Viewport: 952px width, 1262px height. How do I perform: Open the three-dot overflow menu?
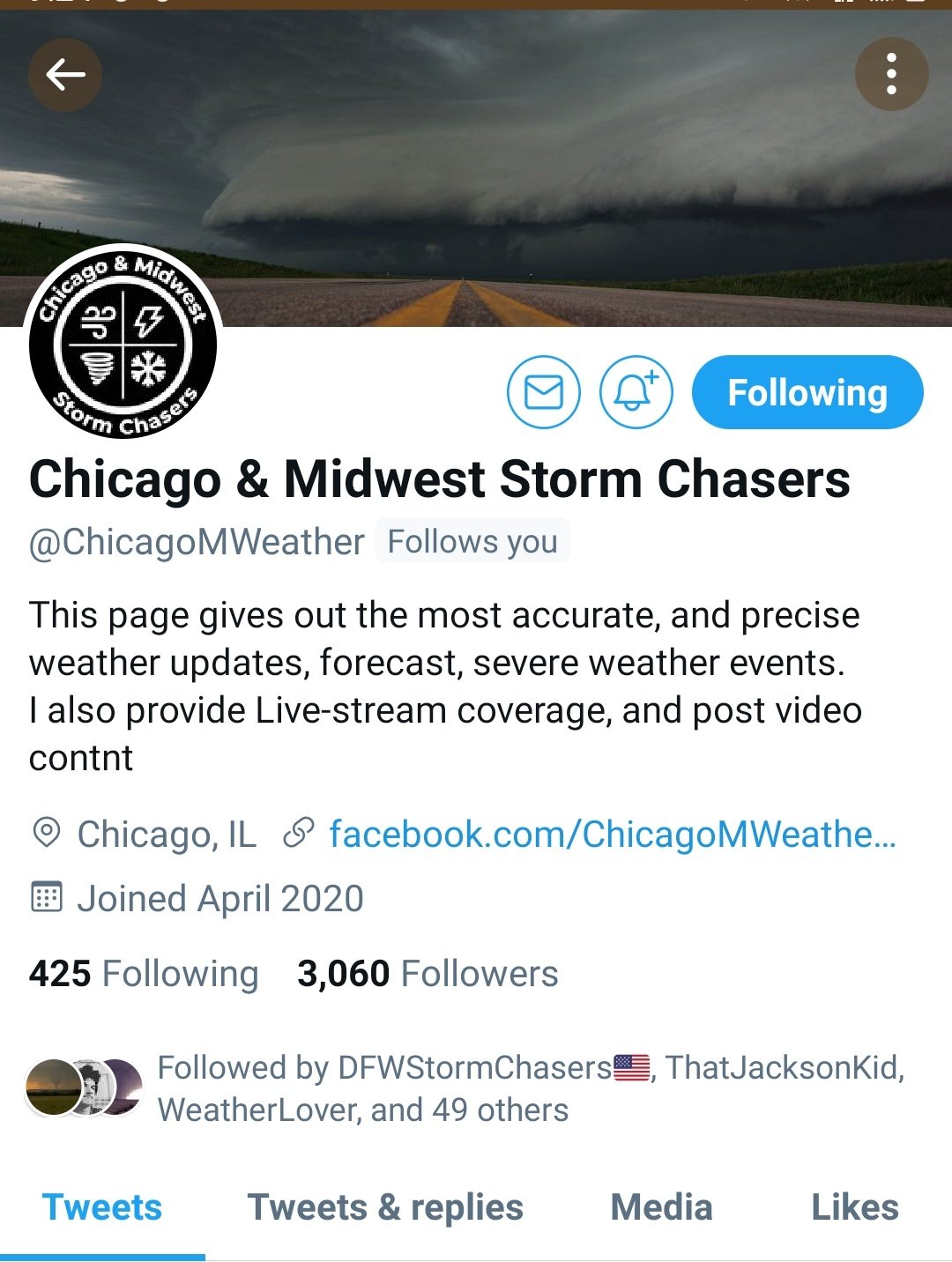[x=891, y=74]
